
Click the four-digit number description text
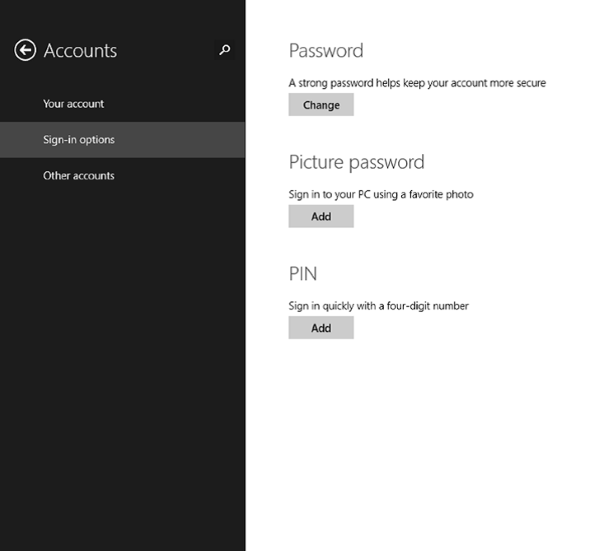click(378, 305)
